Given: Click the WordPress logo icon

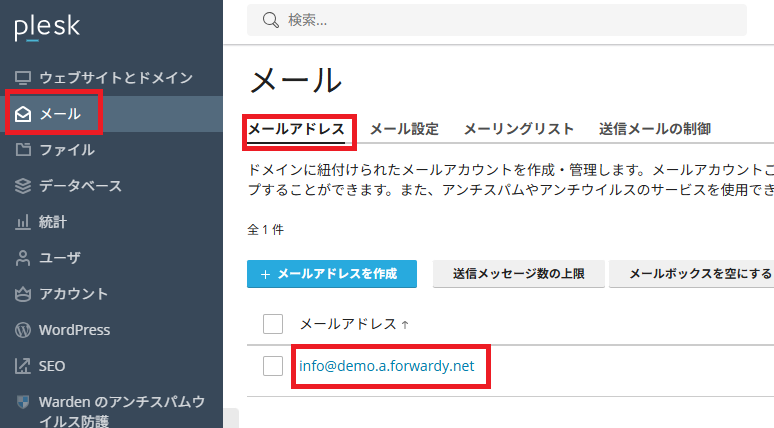Looking at the screenshot, I should tap(23, 330).
